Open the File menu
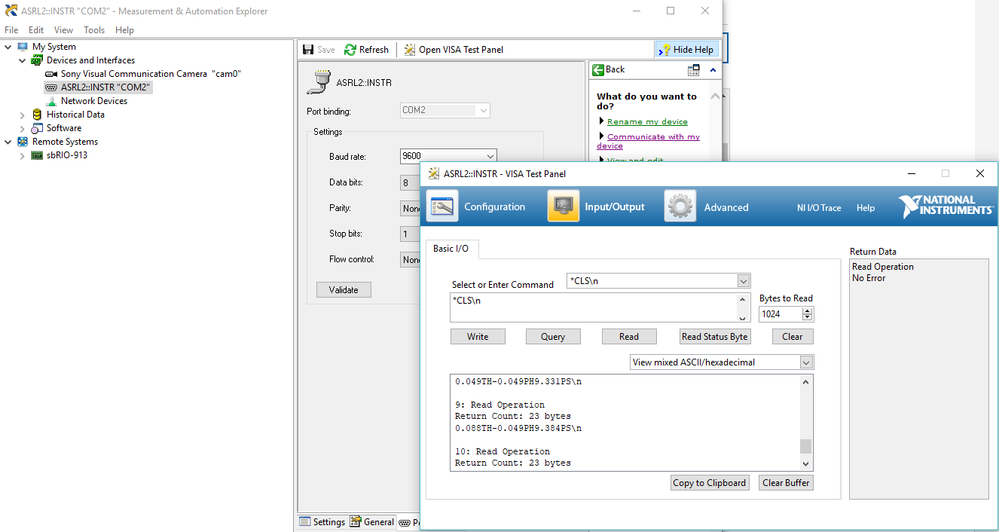Screen dimensions: 999x532 click(11, 30)
